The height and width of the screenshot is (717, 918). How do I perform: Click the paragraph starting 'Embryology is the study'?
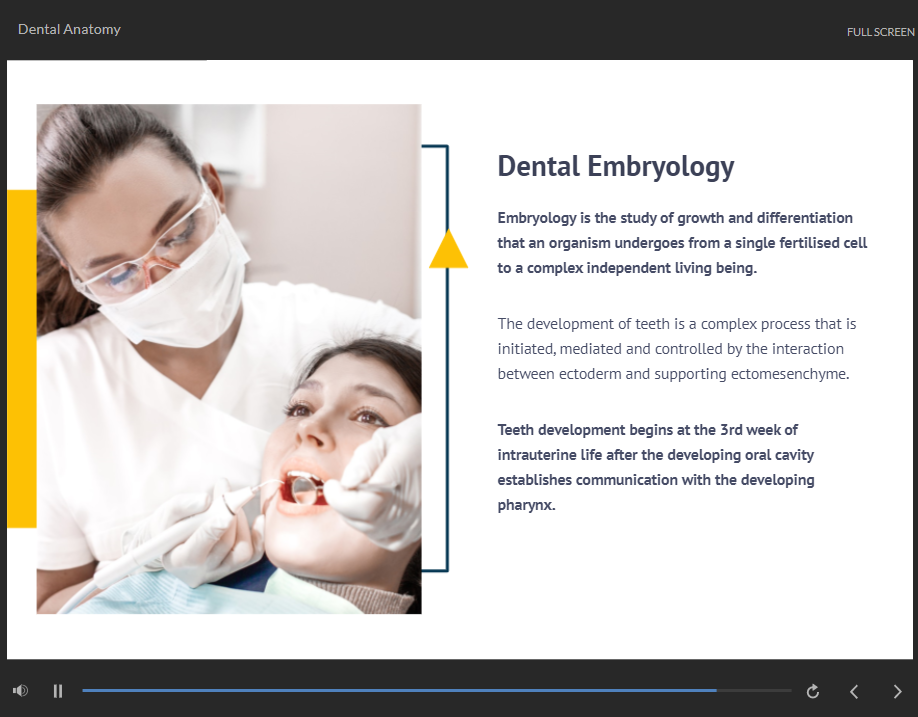(x=682, y=243)
